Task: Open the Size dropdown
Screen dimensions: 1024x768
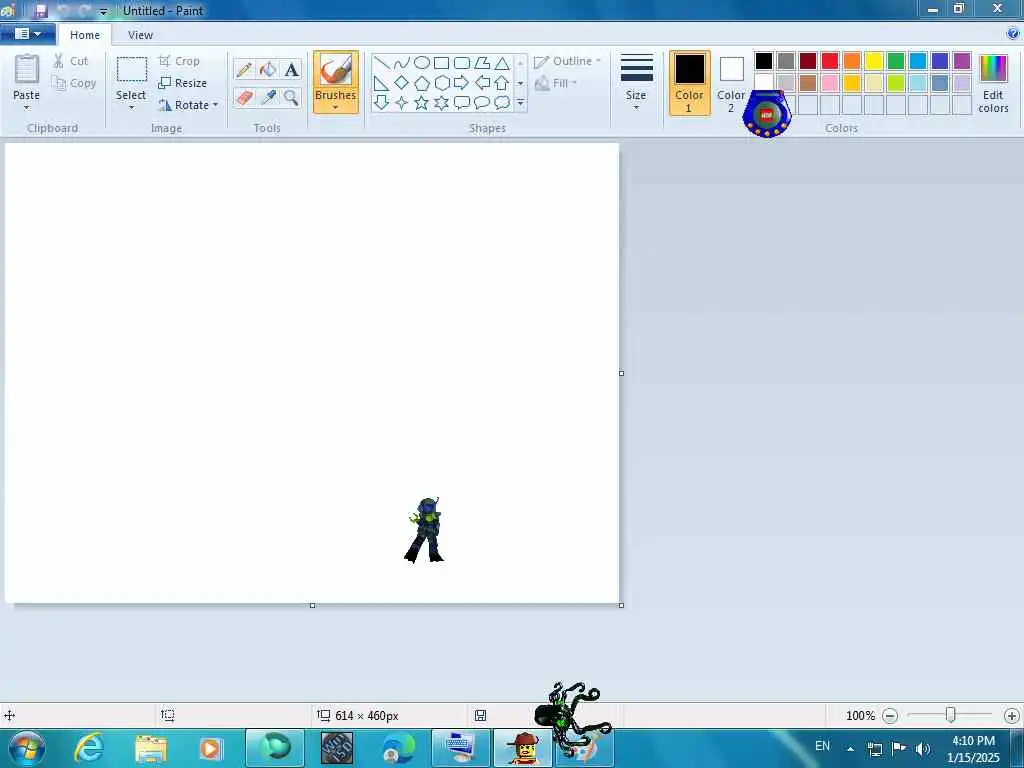Action: 636,82
